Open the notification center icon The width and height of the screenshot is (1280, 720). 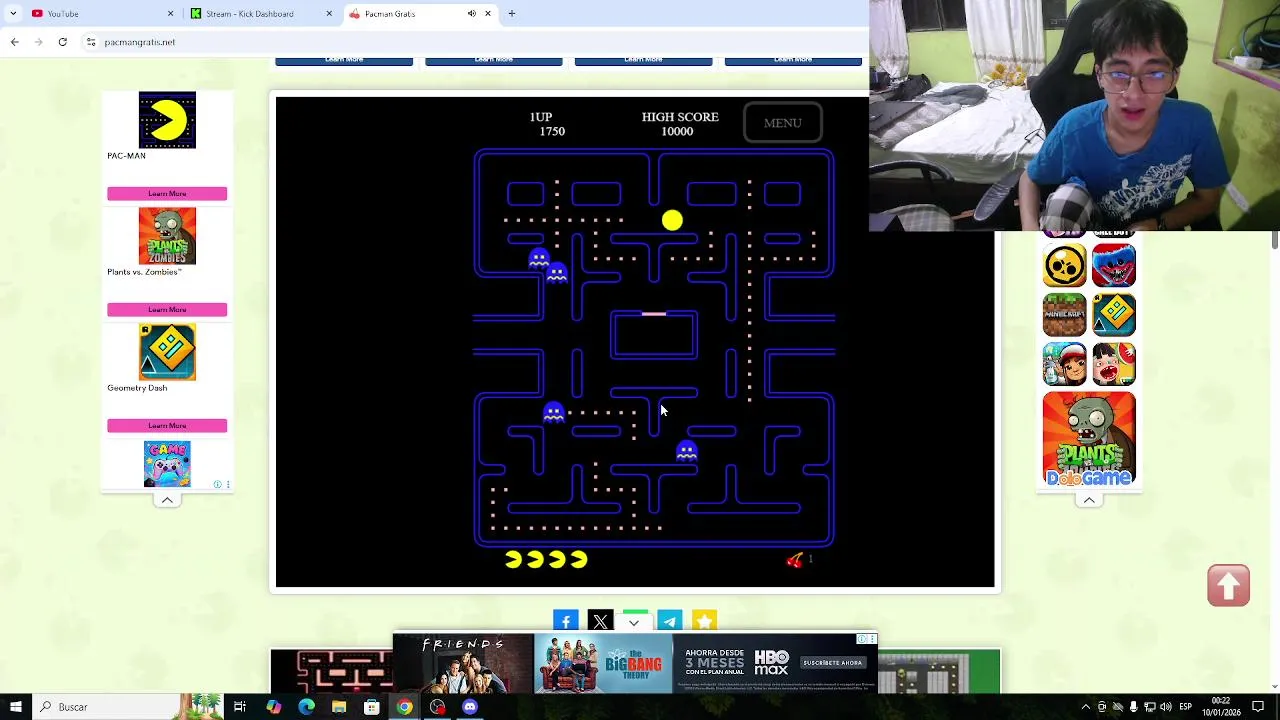coord(1260,707)
